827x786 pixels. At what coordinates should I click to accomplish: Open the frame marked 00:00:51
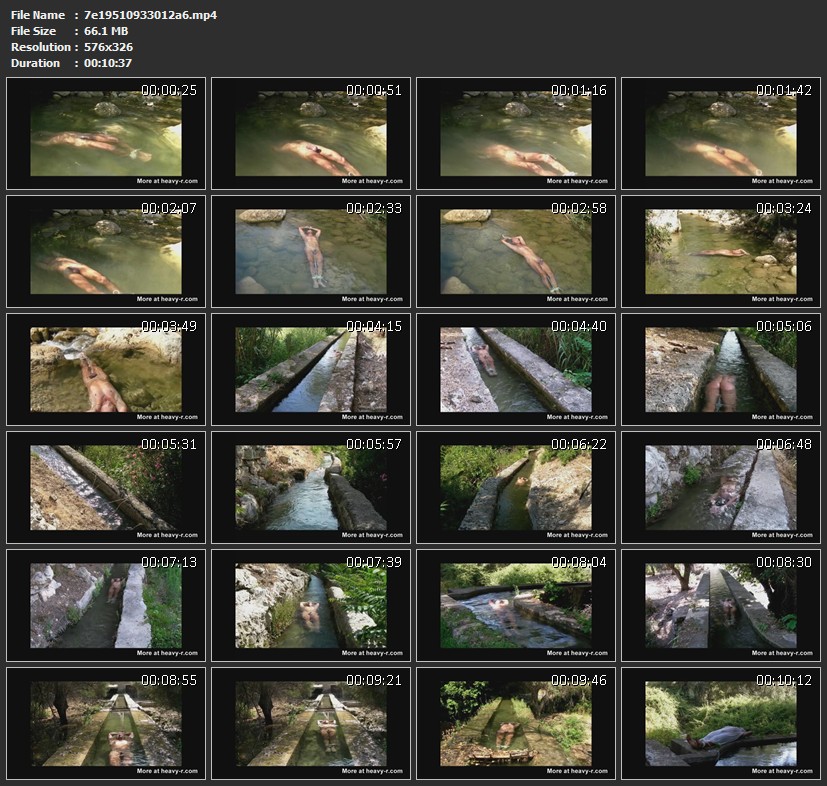pos(311,134)
